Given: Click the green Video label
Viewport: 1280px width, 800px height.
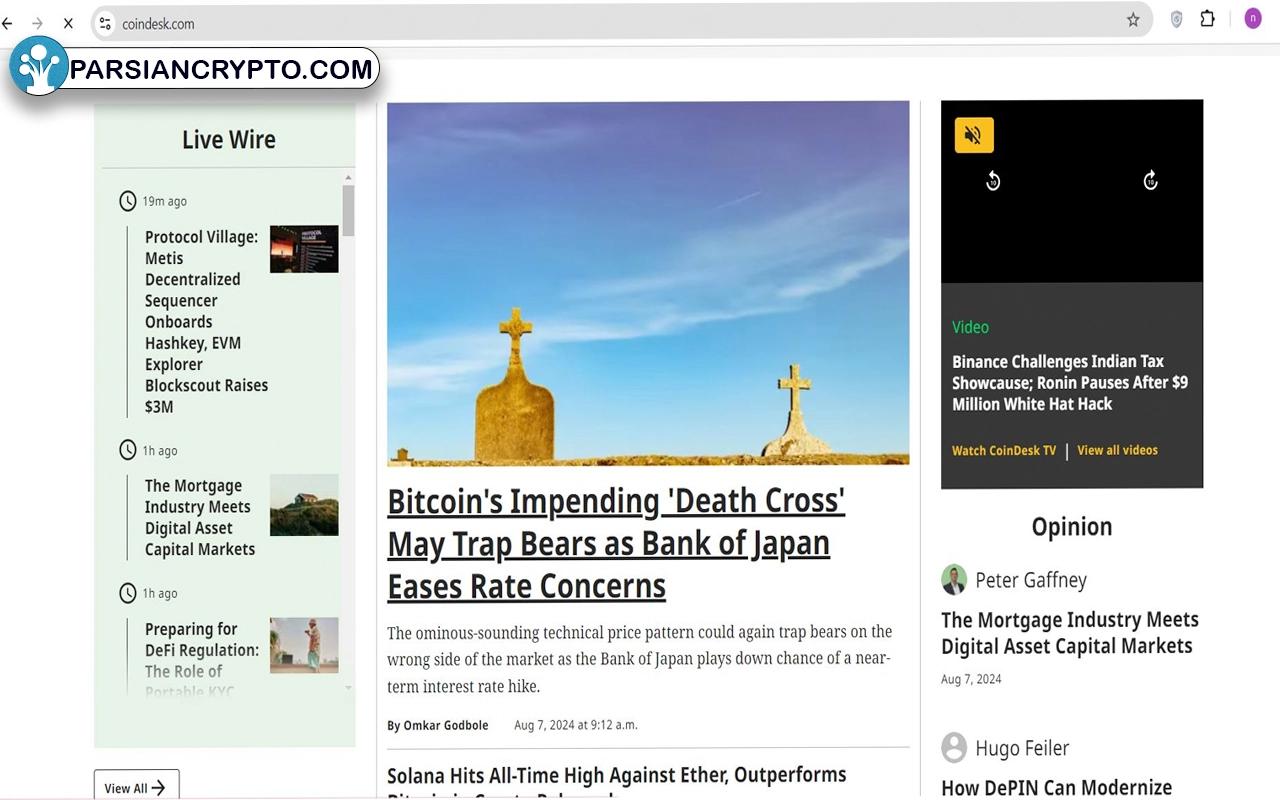Looking at the screenshot, I should pyautogui.click(x=970, y=327).
